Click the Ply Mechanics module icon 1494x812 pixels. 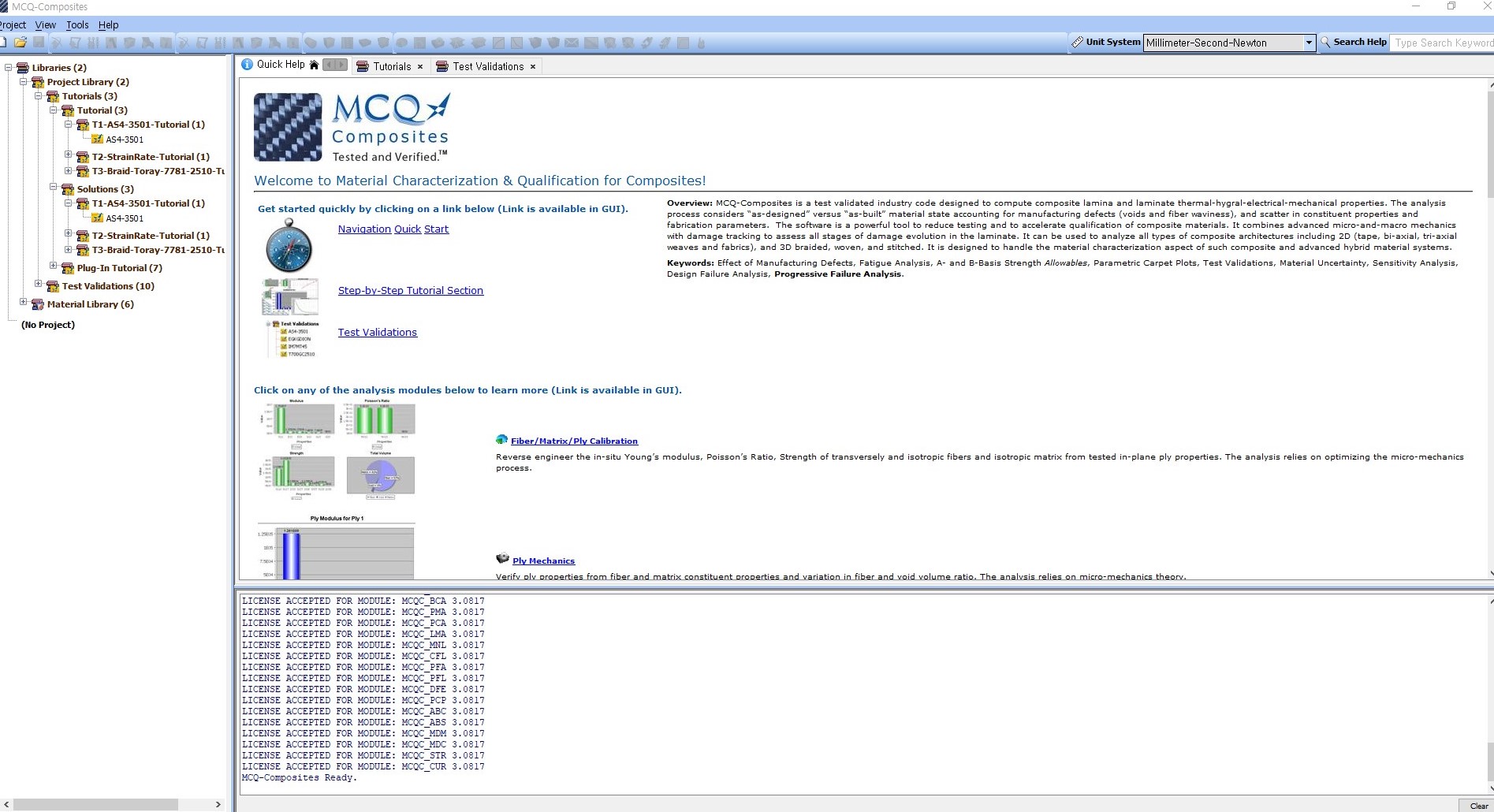tap(502, 559)
